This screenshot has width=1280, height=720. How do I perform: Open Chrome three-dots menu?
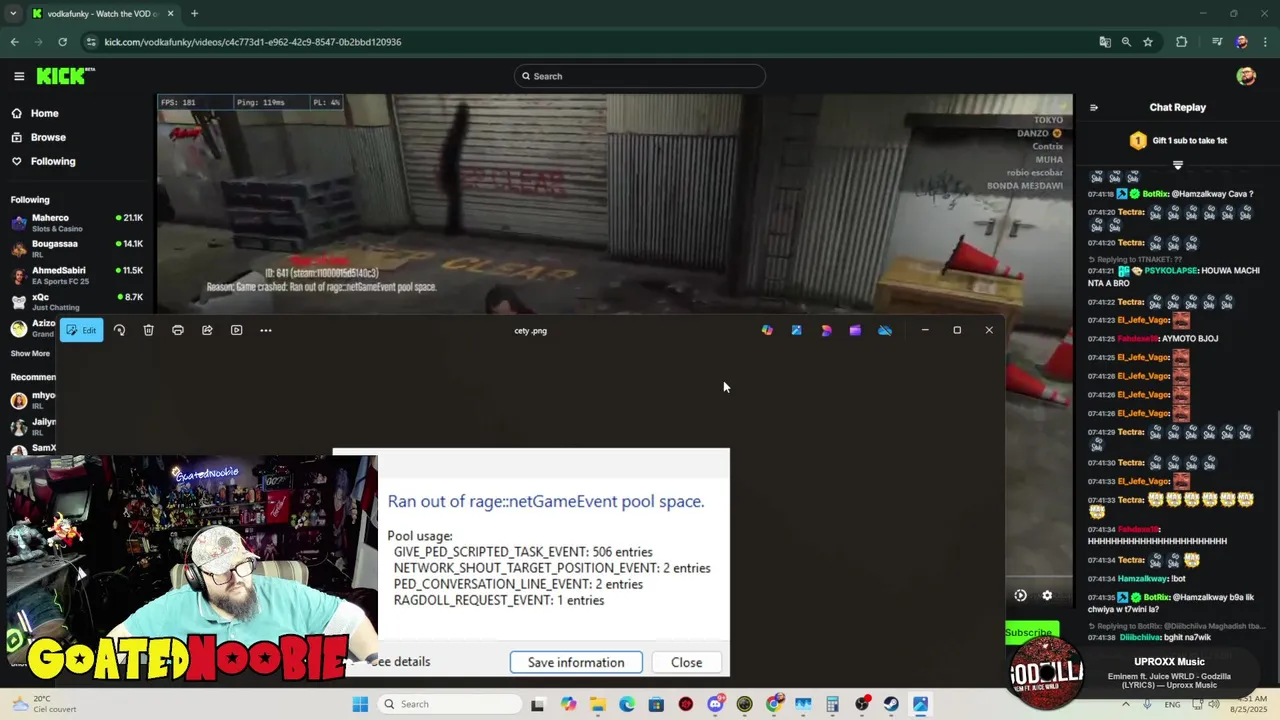click(1266, 42)
